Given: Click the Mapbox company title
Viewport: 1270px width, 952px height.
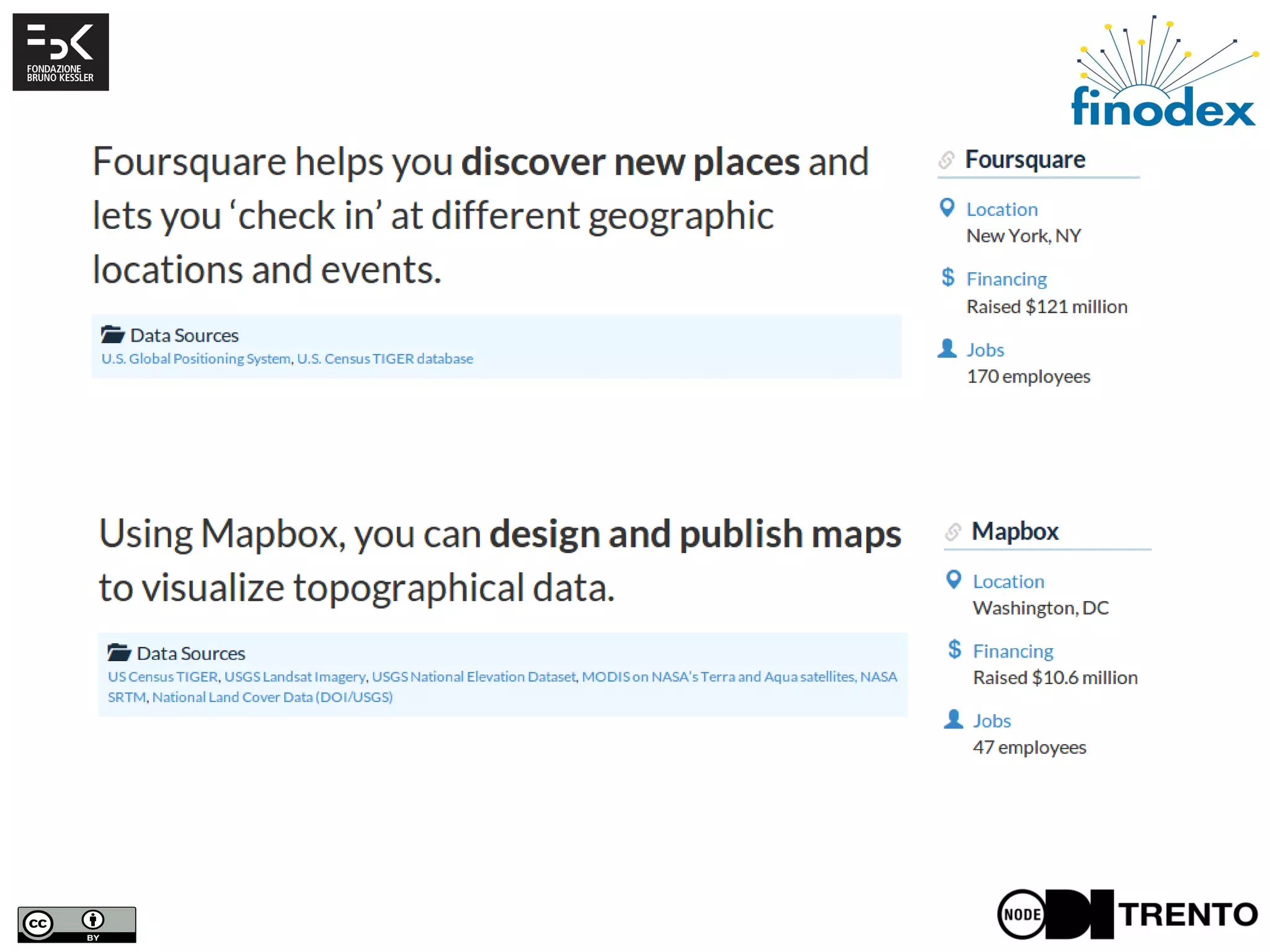Looking at the screenshot, I should pyautogui.click(x=1015, y=532).
